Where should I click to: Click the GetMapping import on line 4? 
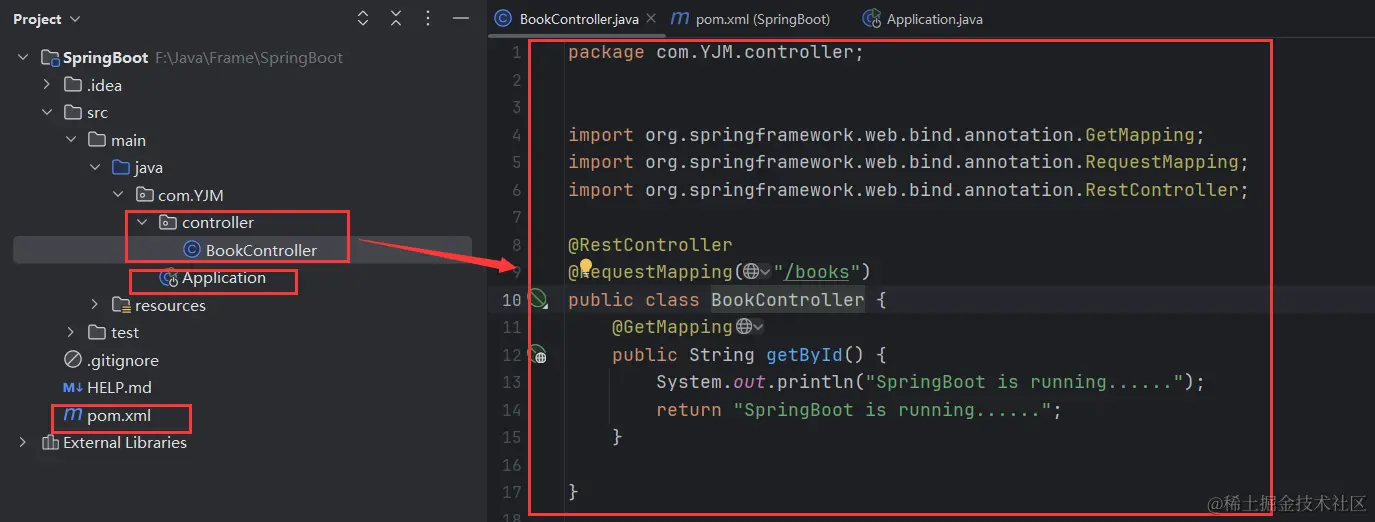[x=887, y=134]
